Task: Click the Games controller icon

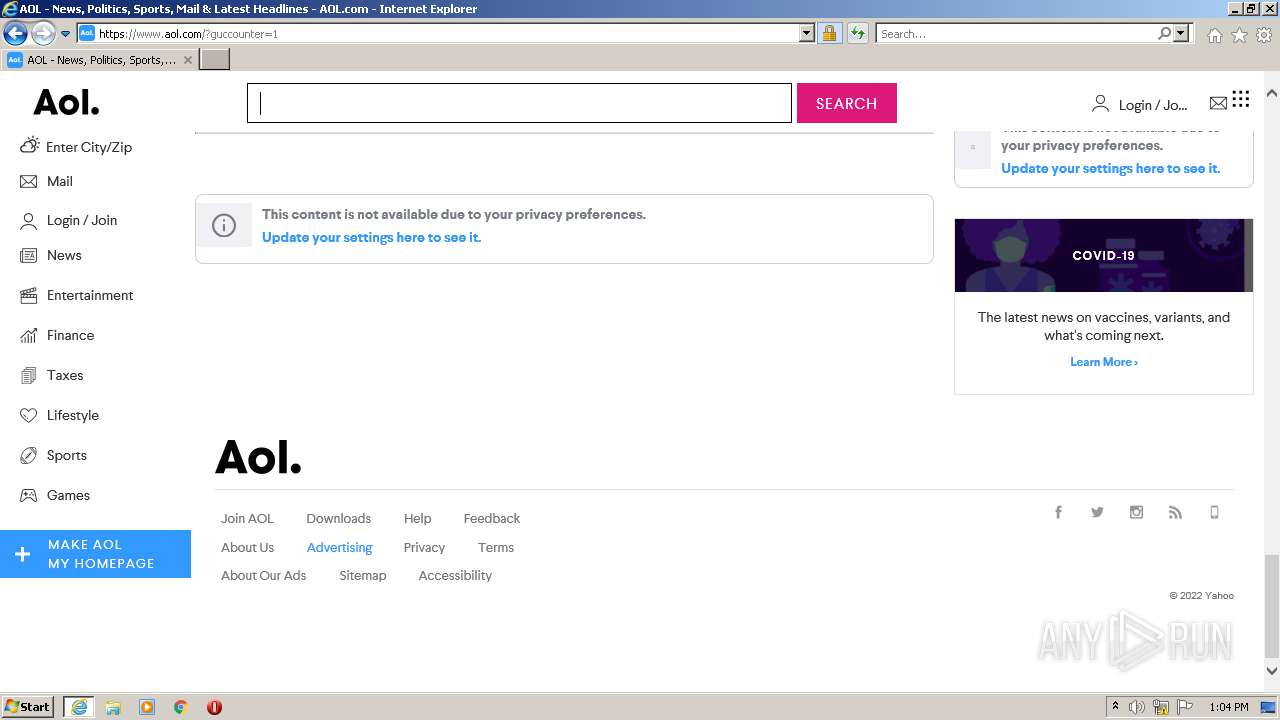Action: [x=28, y=496]
